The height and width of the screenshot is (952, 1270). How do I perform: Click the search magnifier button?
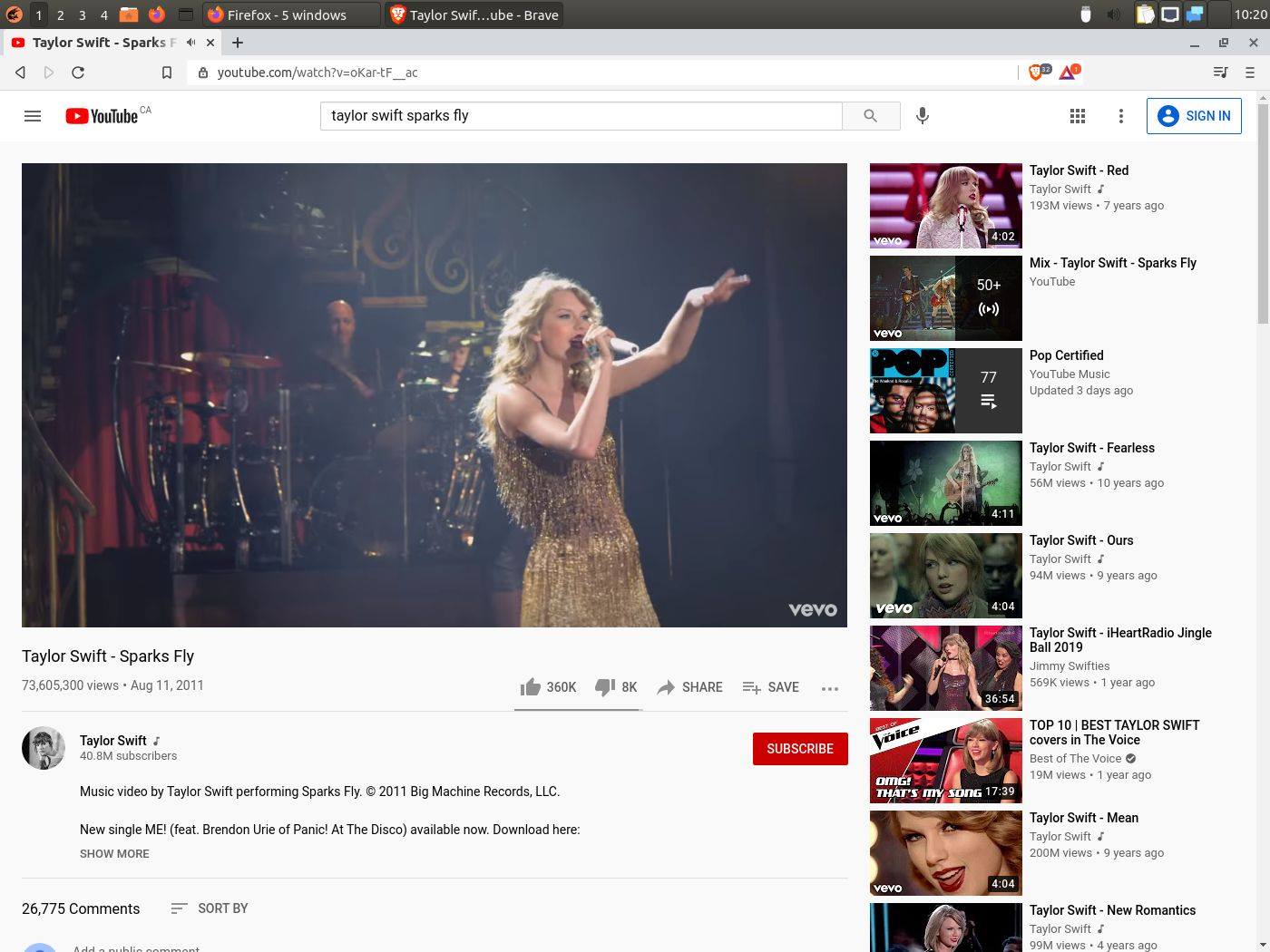pos(871,116)
